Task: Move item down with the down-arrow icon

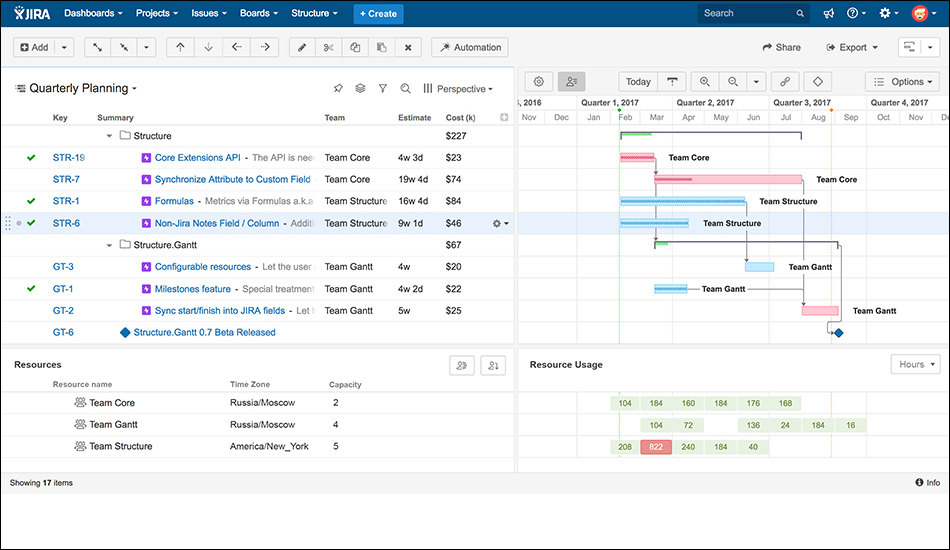Action: point(208,47)
